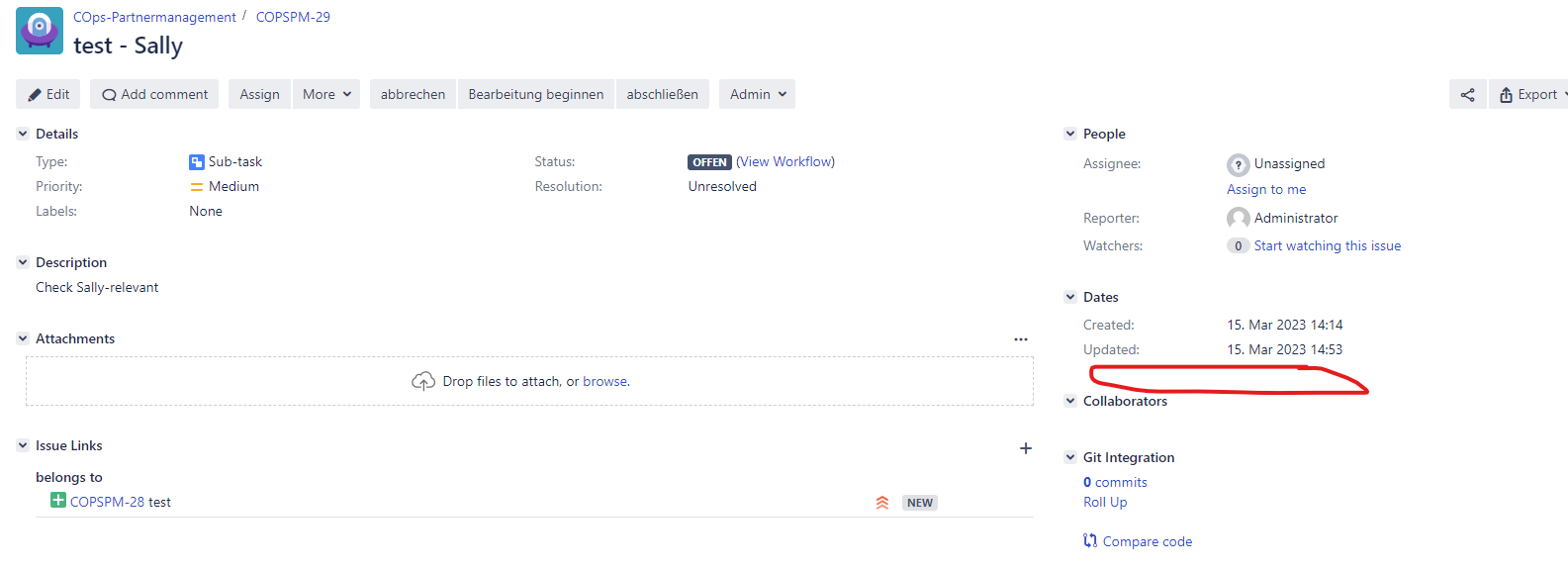This screenshot has height=571, width=1568.
Task: Click Add comment button
Action: pos(154,95)
